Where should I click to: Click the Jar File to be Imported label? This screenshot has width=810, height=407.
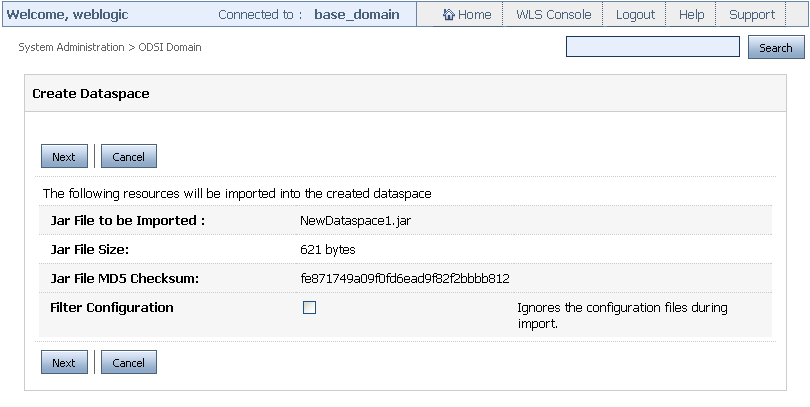(128, 221)
